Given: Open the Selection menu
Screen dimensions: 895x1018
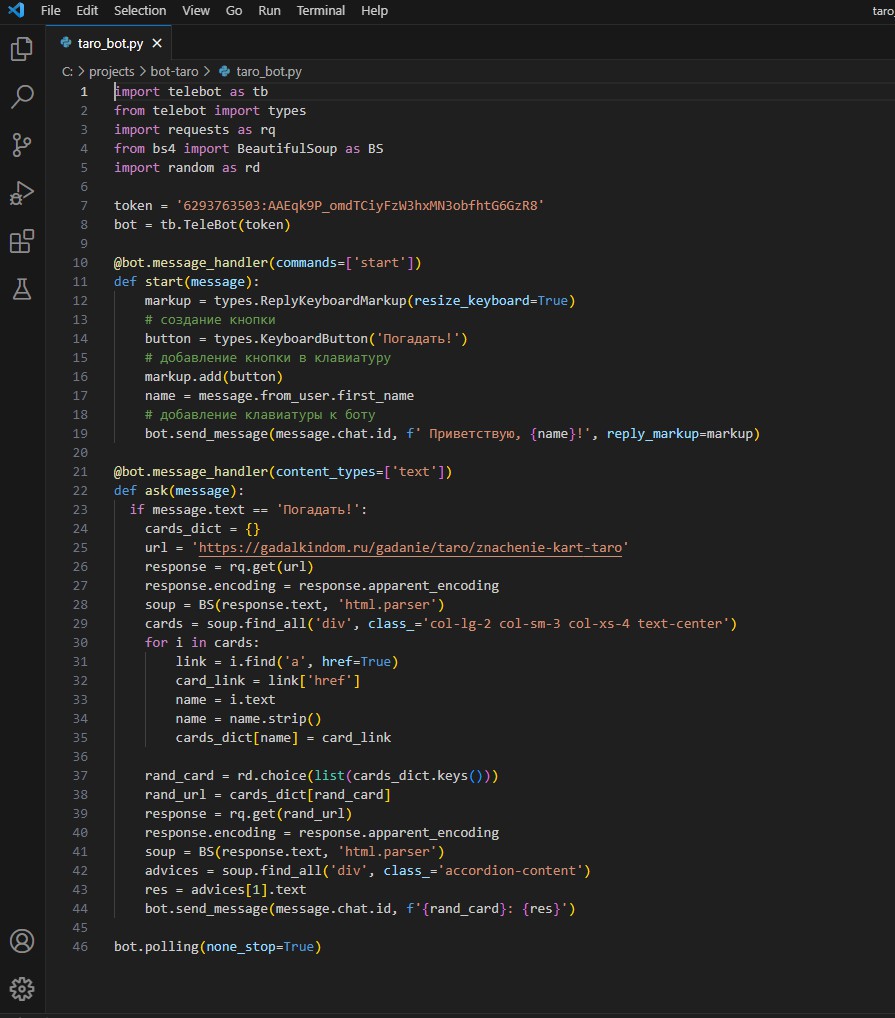Looking at the screenshot, I should pyautogui.click(x=140, y=10).
